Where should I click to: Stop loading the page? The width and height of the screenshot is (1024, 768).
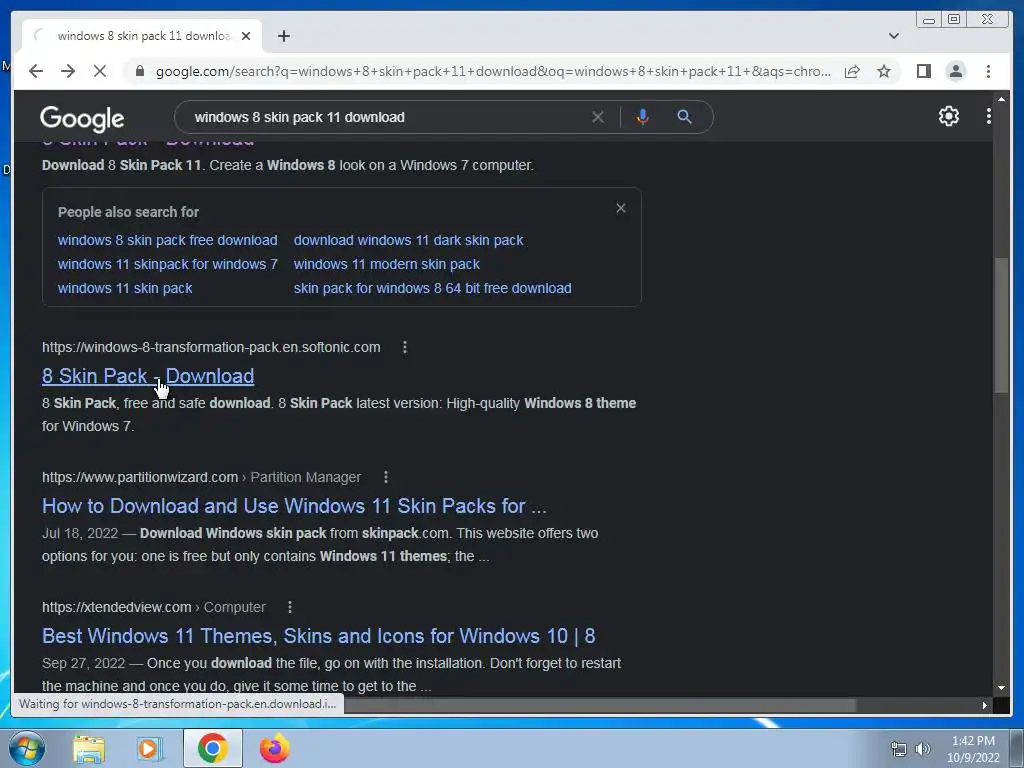[100, 71]
